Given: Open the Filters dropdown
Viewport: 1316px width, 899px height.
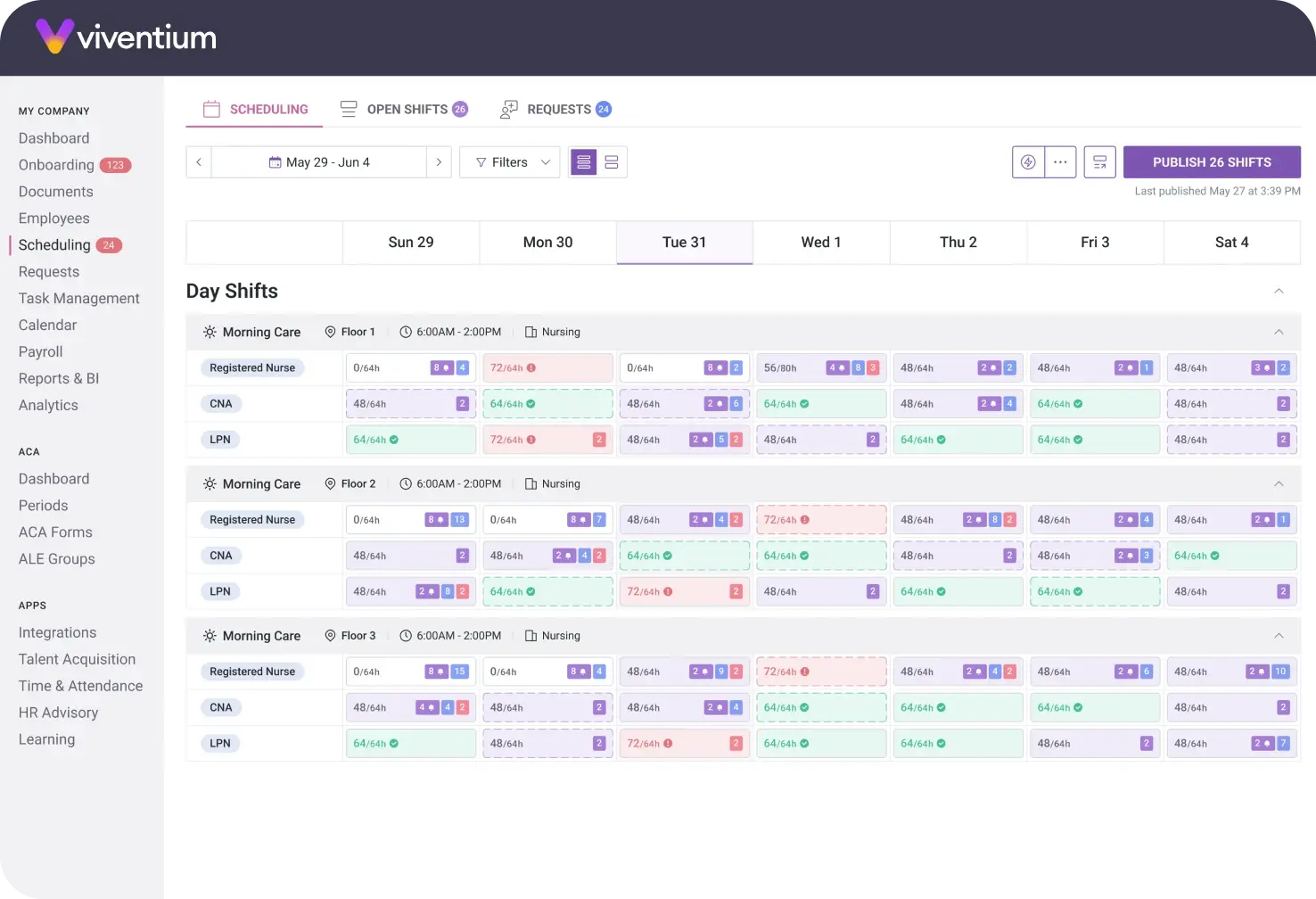Looking at the screenshot, I should click(x=510, y=162).
